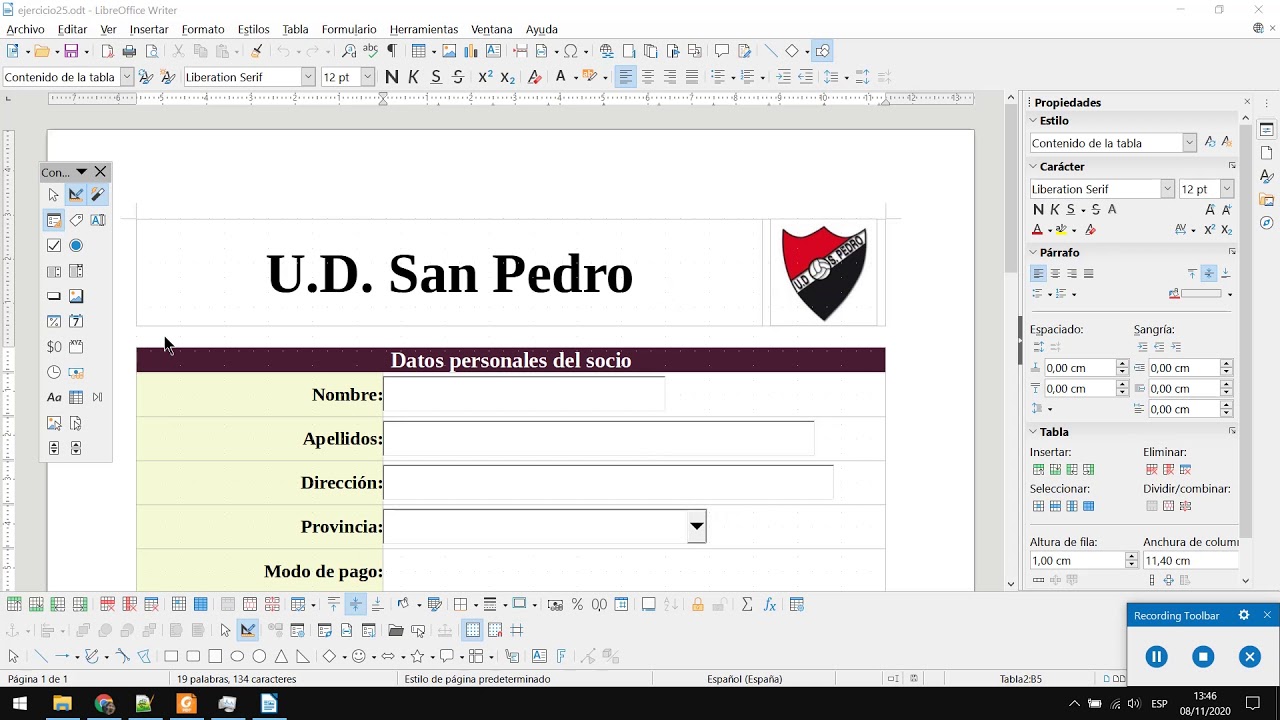Open File Explorer in the Windows taskbar
This screenshot has width=1280, height=720.
(62, 704)
